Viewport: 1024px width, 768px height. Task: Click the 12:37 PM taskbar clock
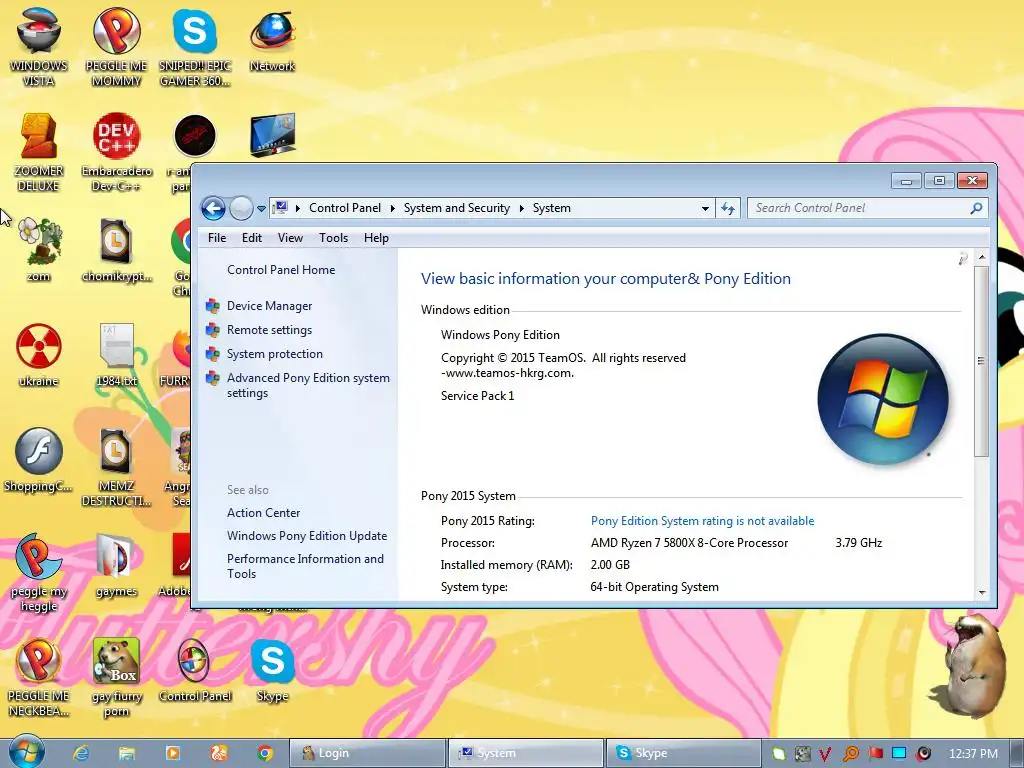[973, 754]
